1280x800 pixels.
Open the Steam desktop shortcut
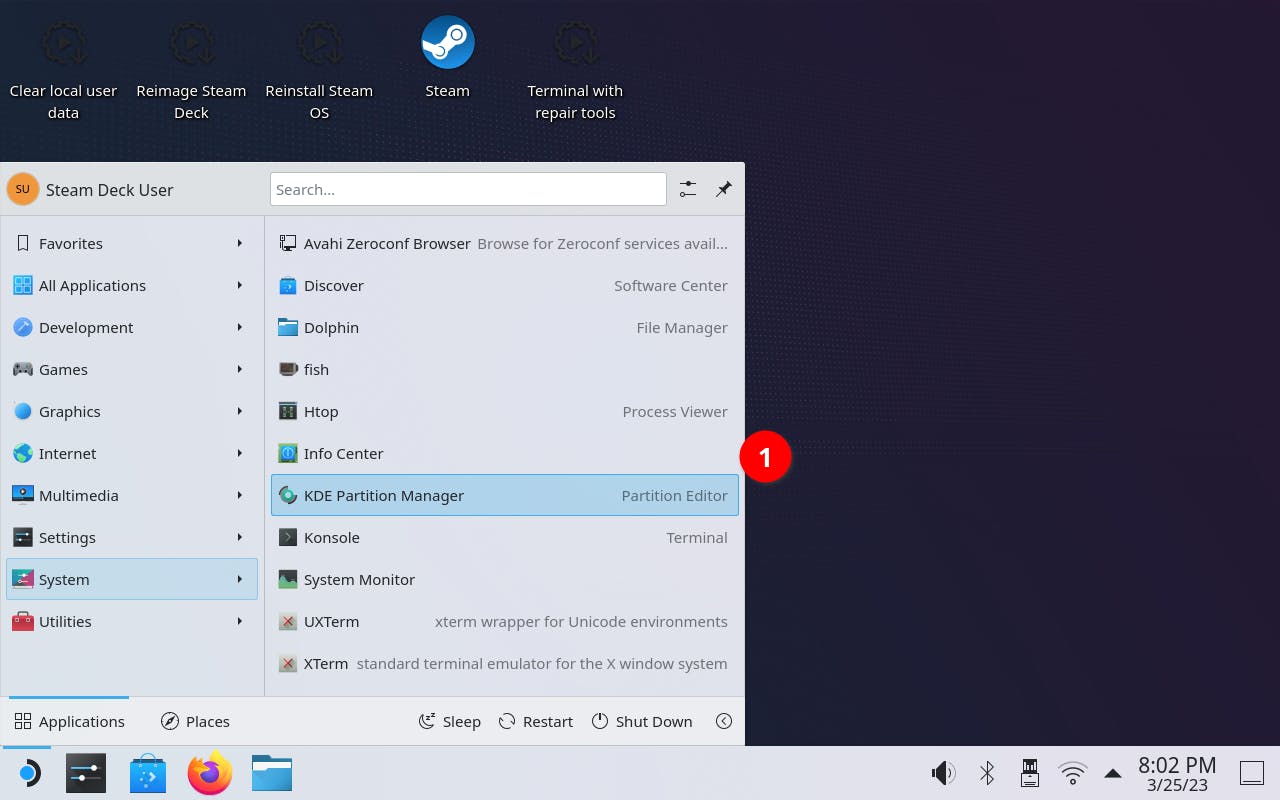point(447,58)
